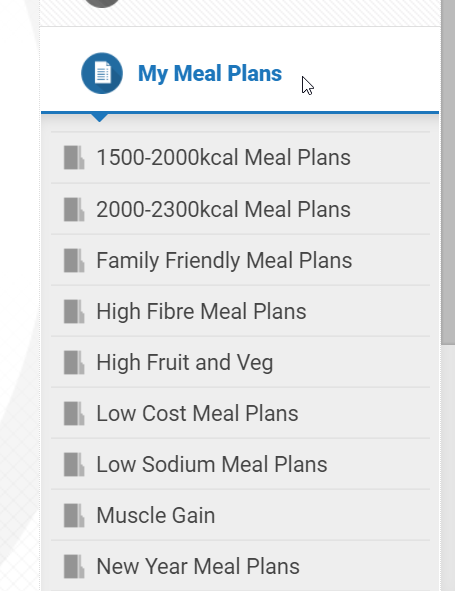This screenshot has height=591, width=455.
Task: Click the folder icon beside New Year Meal Plans
Action: tap(74, 567)
